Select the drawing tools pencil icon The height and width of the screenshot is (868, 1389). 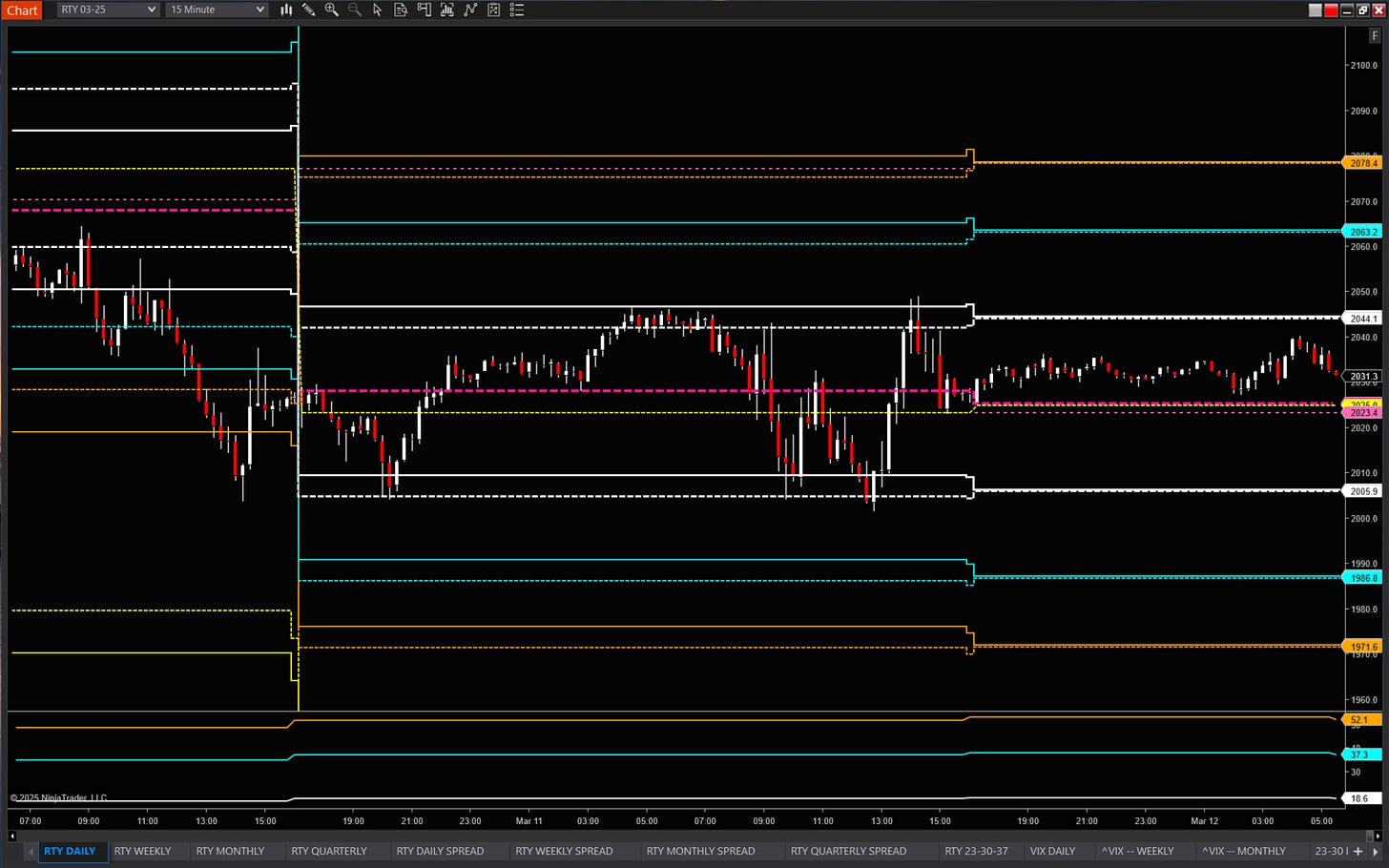pyautogui.click(x=309, y=10)
